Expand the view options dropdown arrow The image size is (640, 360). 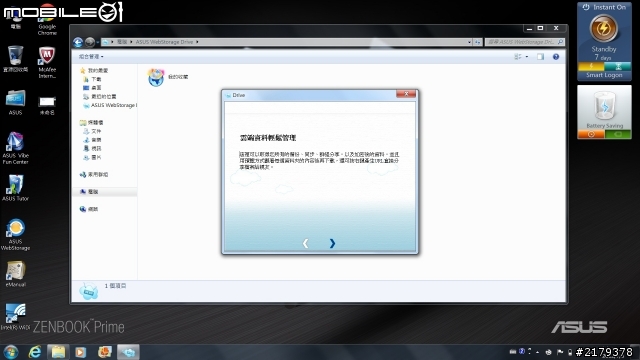(x=527, y=57)
